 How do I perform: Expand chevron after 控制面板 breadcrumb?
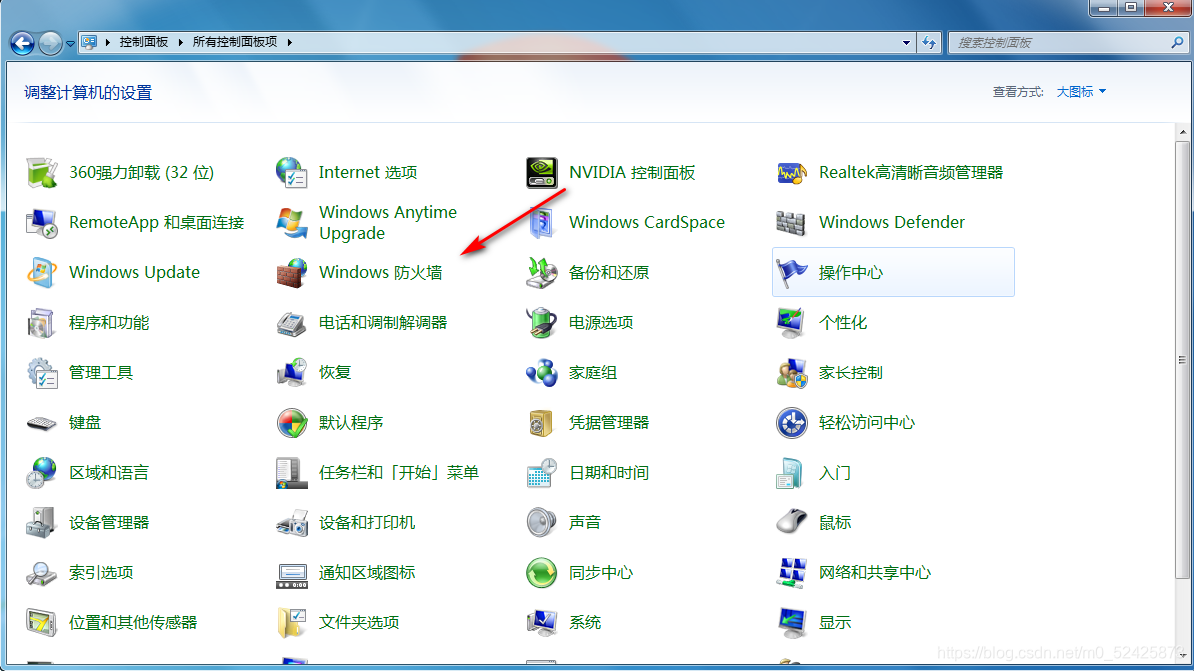click(180, 42)
